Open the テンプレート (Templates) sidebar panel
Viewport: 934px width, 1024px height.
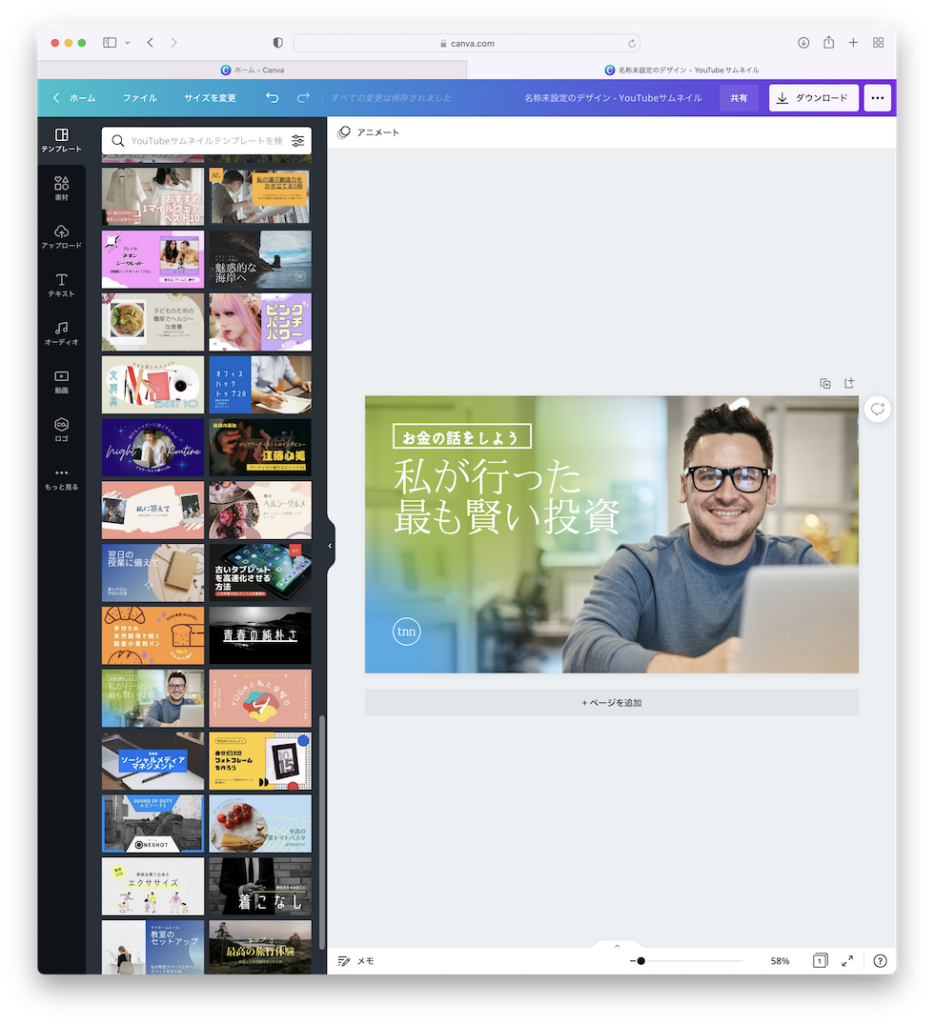[61, 140]
